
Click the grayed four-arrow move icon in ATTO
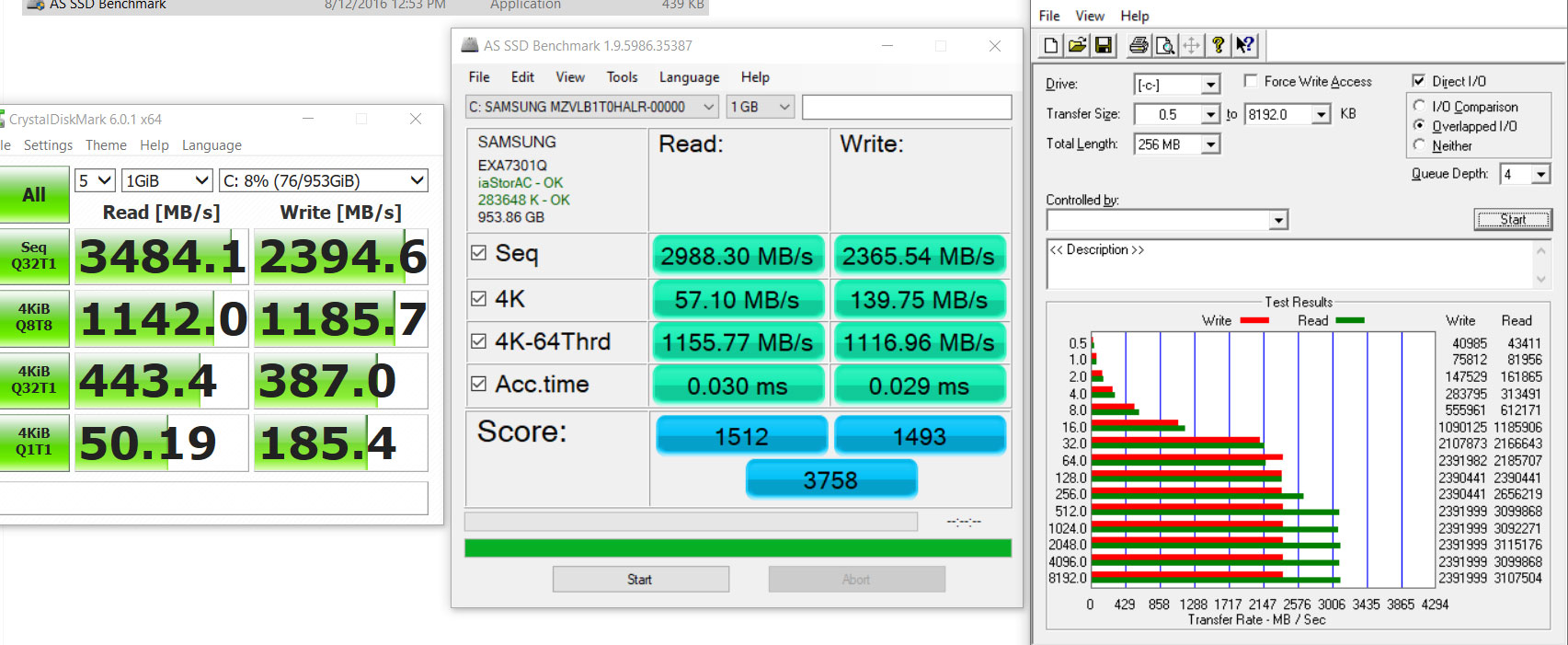pos(1191,45)
